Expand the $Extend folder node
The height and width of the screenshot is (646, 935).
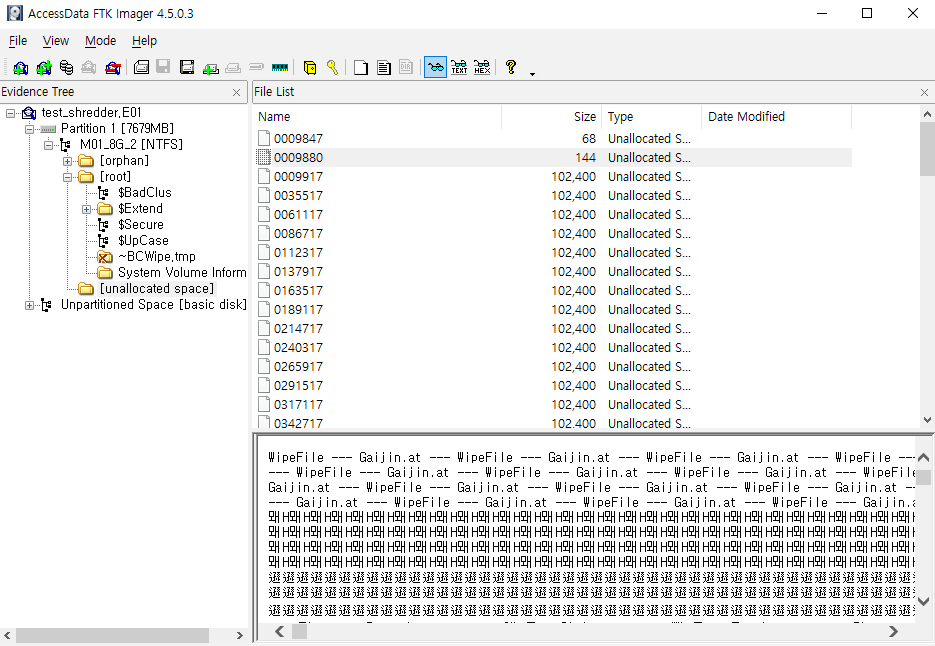click(x=86, y=209)
